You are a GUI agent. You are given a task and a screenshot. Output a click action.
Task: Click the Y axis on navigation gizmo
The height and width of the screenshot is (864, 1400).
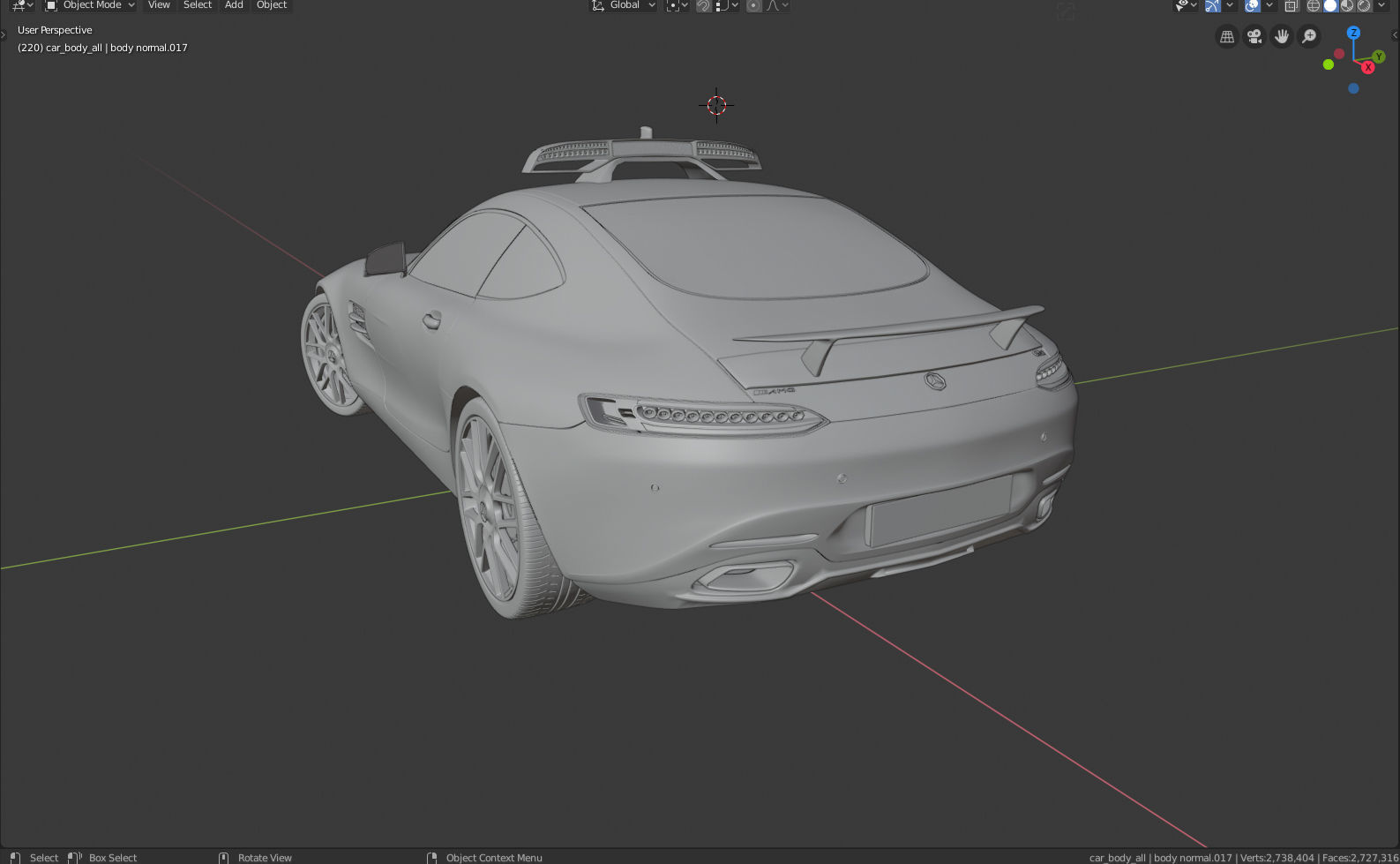(1379, 56)
